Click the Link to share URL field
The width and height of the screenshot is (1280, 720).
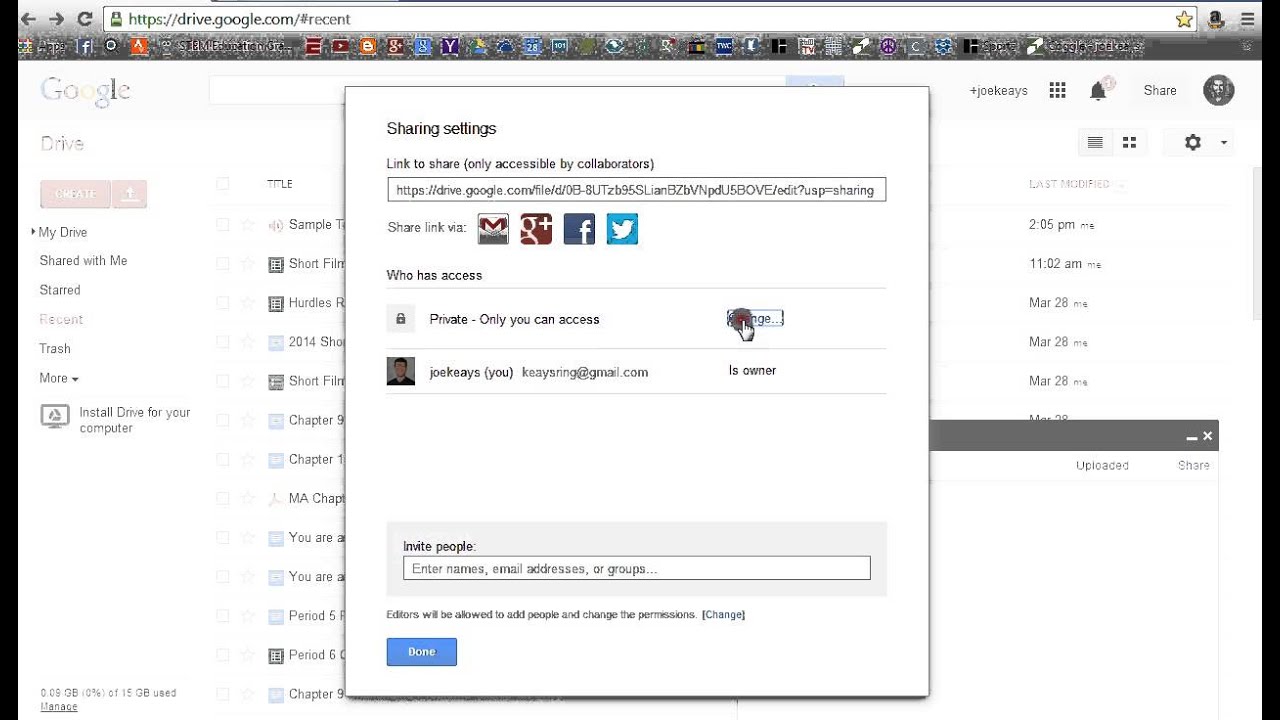tap(636, 190)
